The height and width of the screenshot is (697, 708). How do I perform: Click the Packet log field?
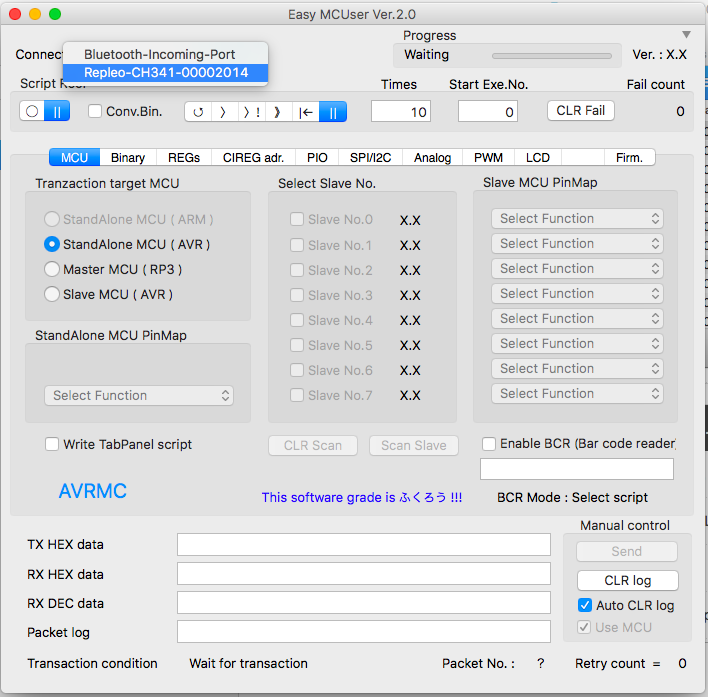(364, 632)
